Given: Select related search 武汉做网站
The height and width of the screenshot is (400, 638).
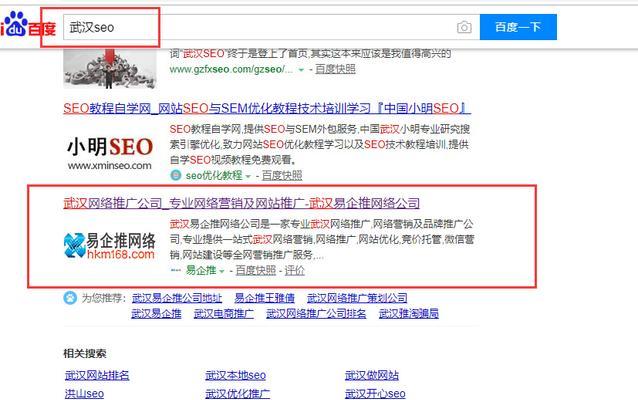Looking at the screenshot, I should (x=372, y=376).
